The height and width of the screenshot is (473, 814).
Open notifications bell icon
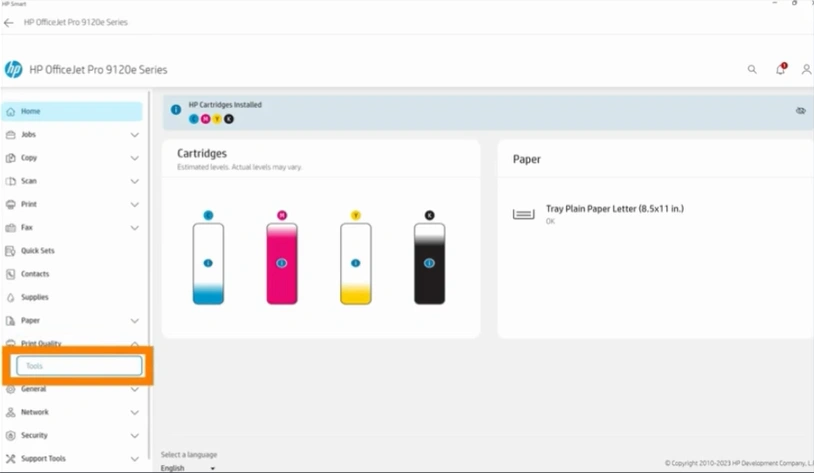[x=780, y=70]
